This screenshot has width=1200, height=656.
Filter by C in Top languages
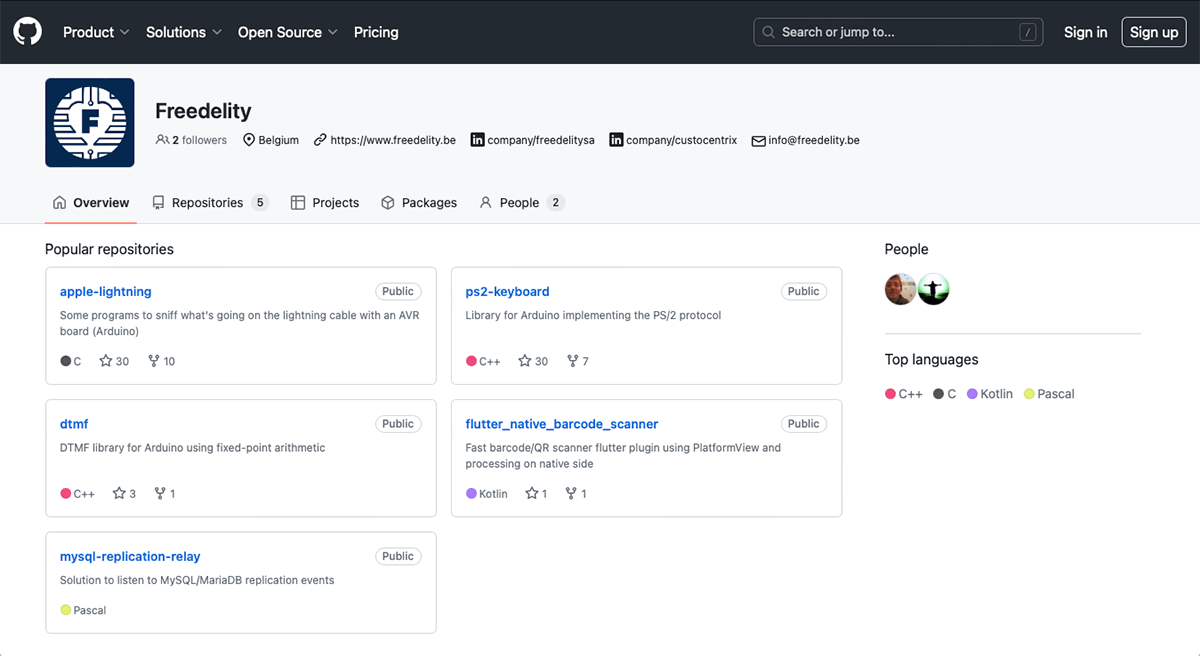coord(945,394)
